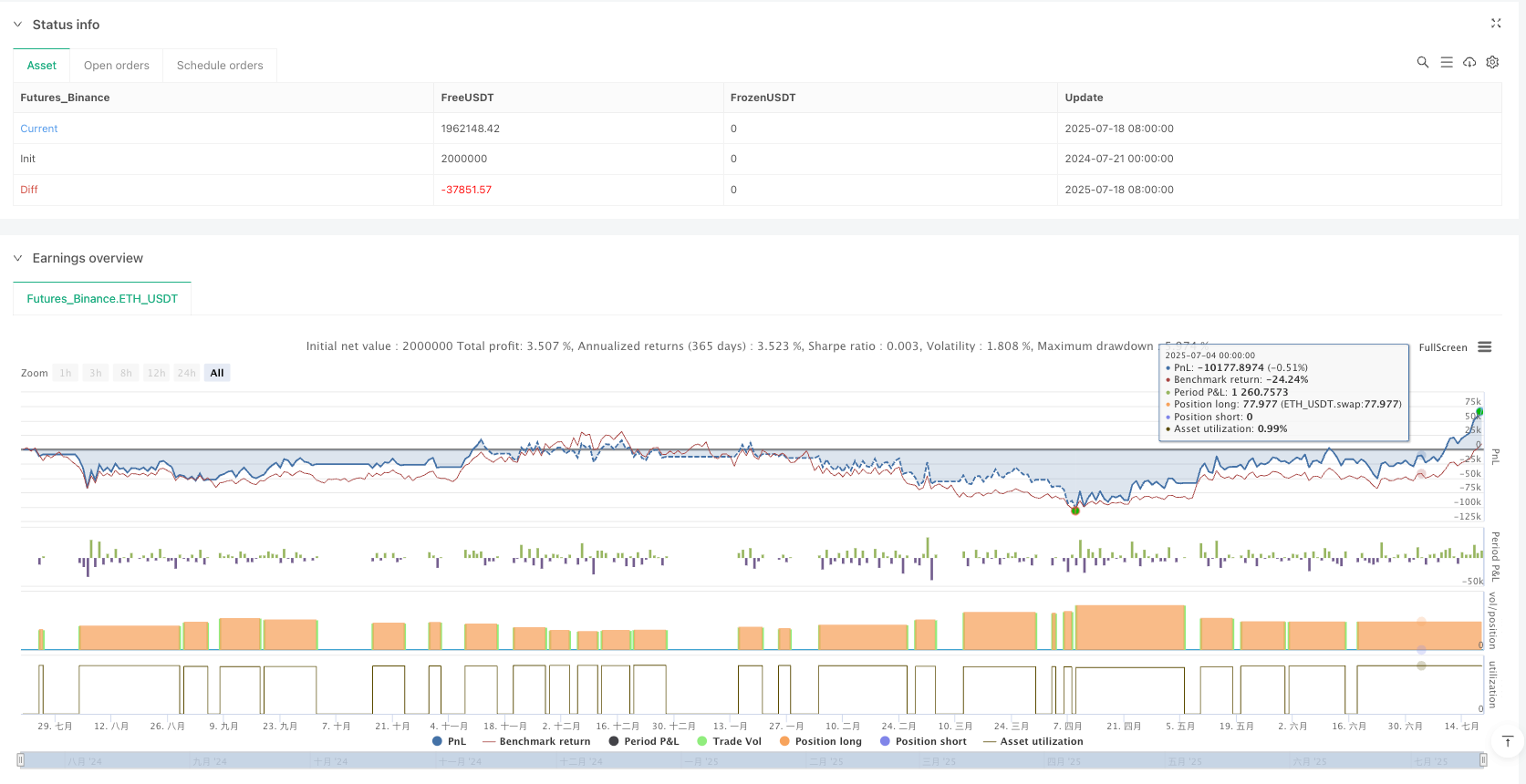
Task: Click the collapse fullscreen arrows icon at top right
Action: (1496, 24)
